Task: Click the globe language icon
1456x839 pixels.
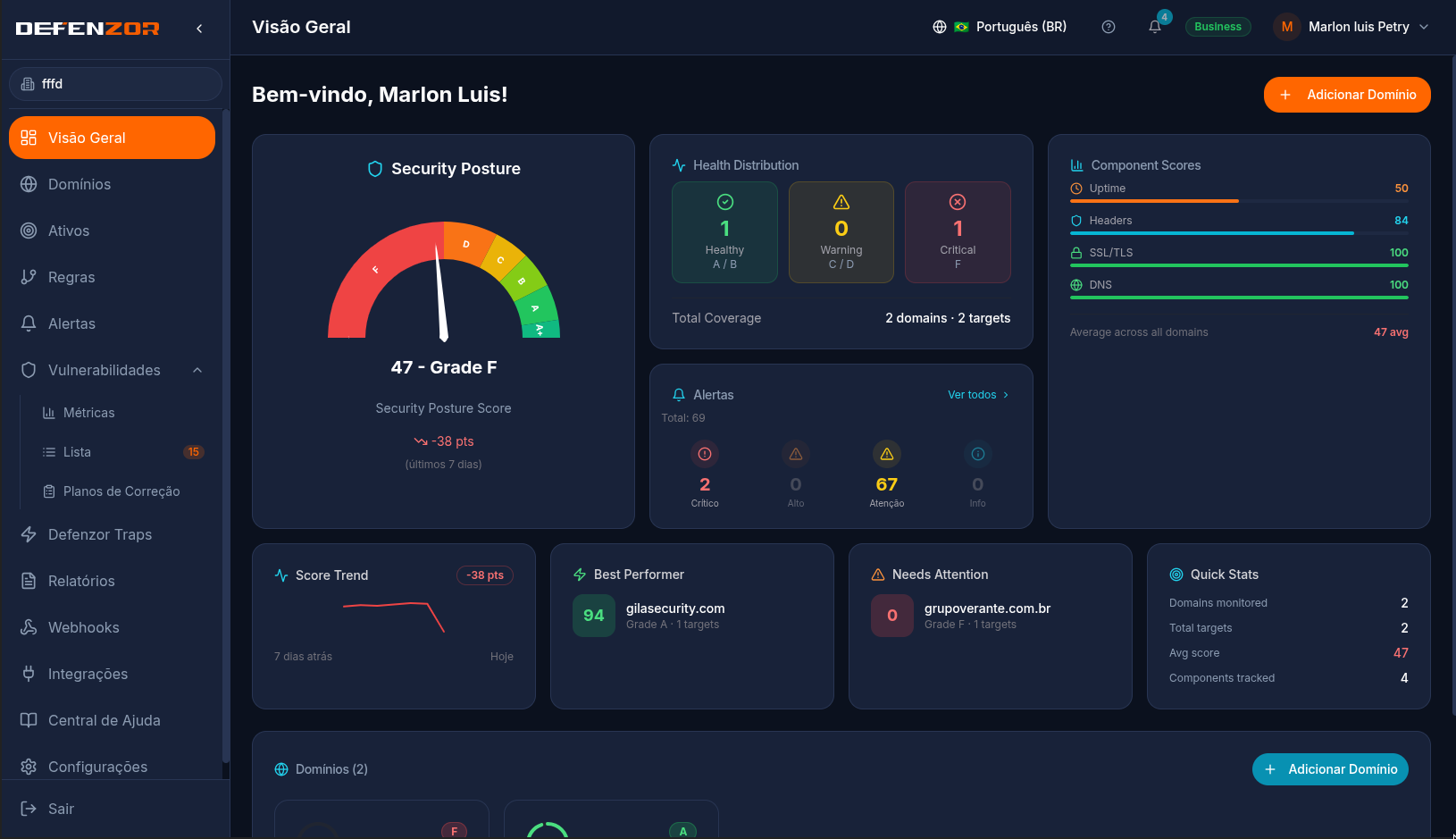Action: point(940,27)
